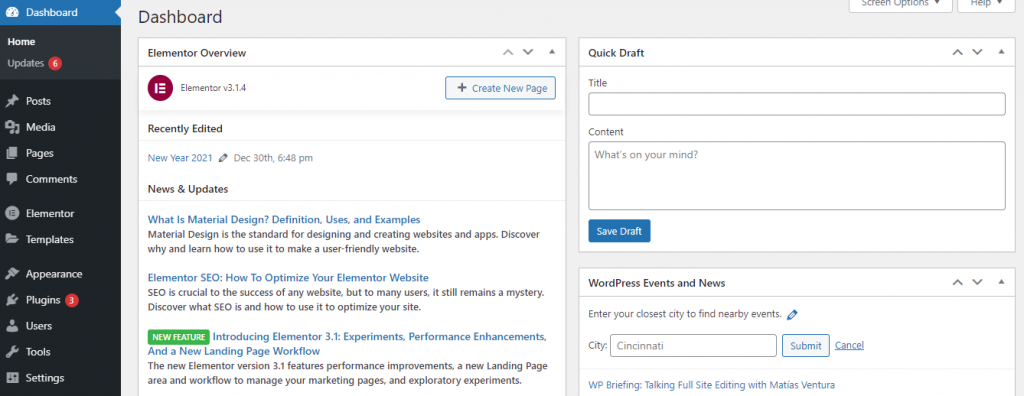Click the What's on your mind content box
The image size is (1024, 396).
[x=797, y=176]
